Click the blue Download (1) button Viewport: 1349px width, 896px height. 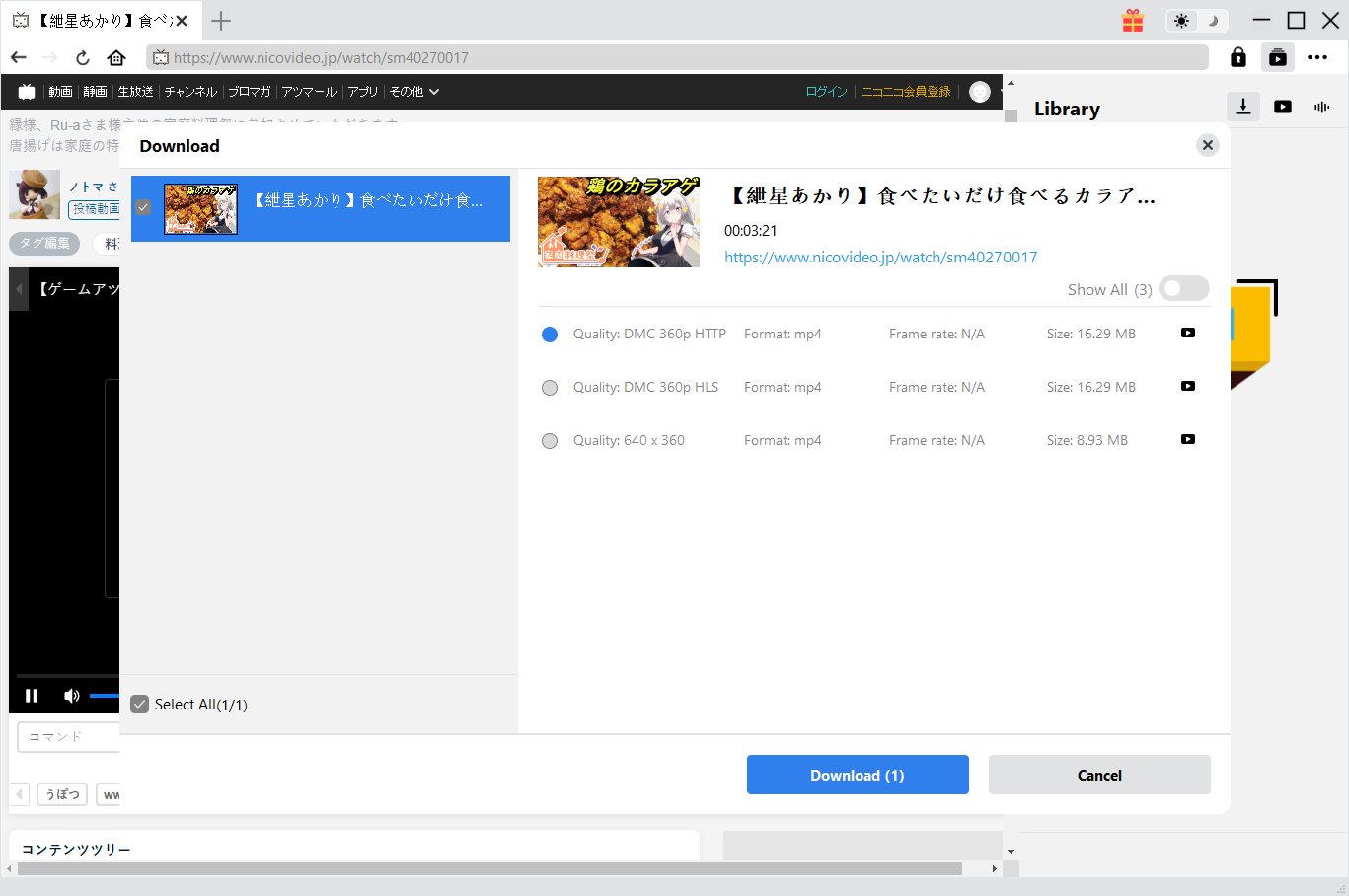click(857, 775)
